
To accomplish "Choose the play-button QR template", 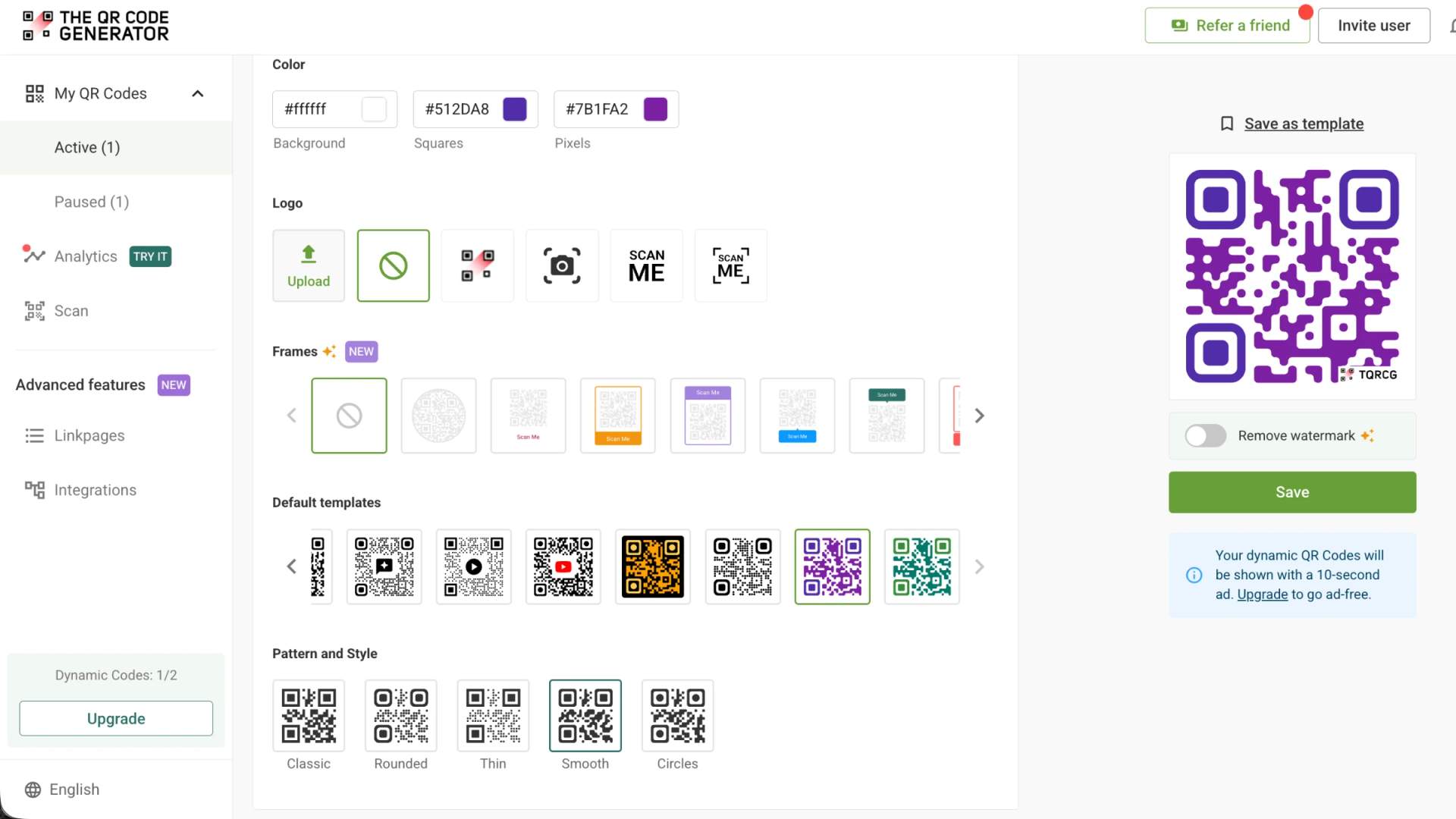I will tap(474, 566).
